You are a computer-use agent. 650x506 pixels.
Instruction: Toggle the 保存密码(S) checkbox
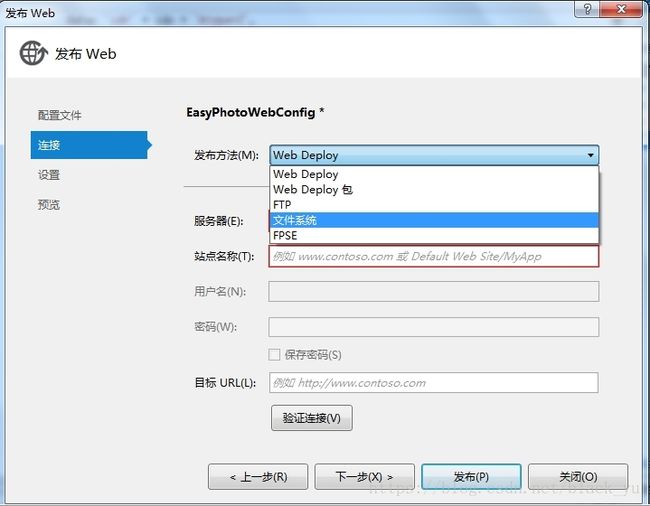pyautogui.click(x=274, y=355)
